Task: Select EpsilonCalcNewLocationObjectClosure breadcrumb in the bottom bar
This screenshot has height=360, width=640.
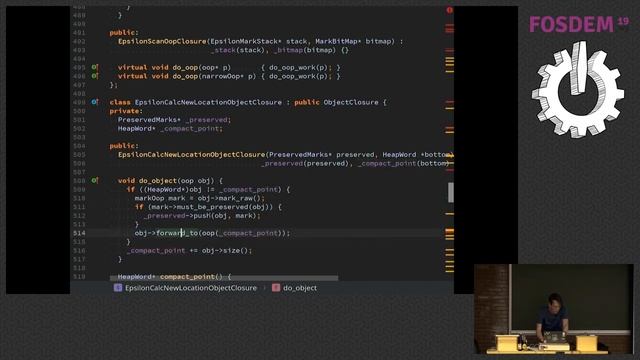Action: click(x=186, y=288)
